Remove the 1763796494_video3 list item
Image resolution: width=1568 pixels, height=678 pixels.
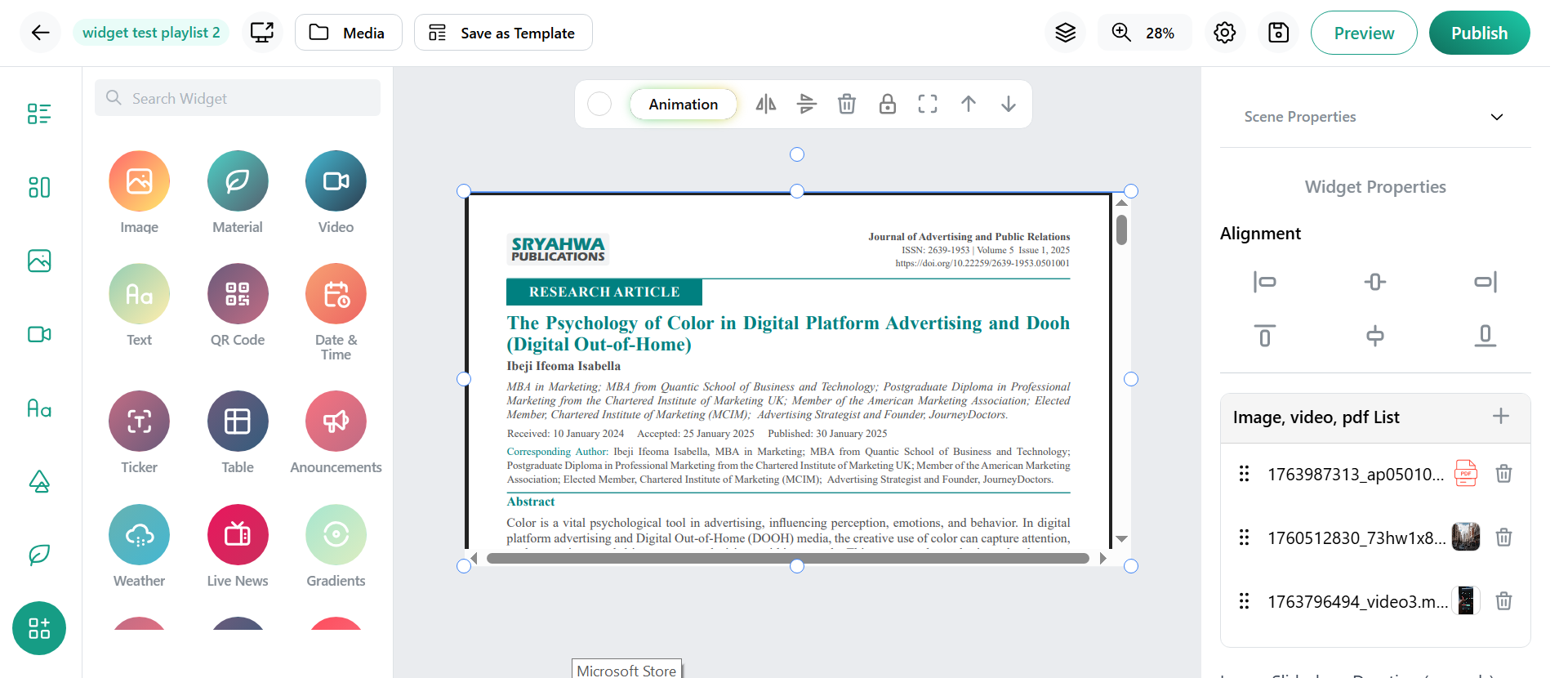[1503, 602]
